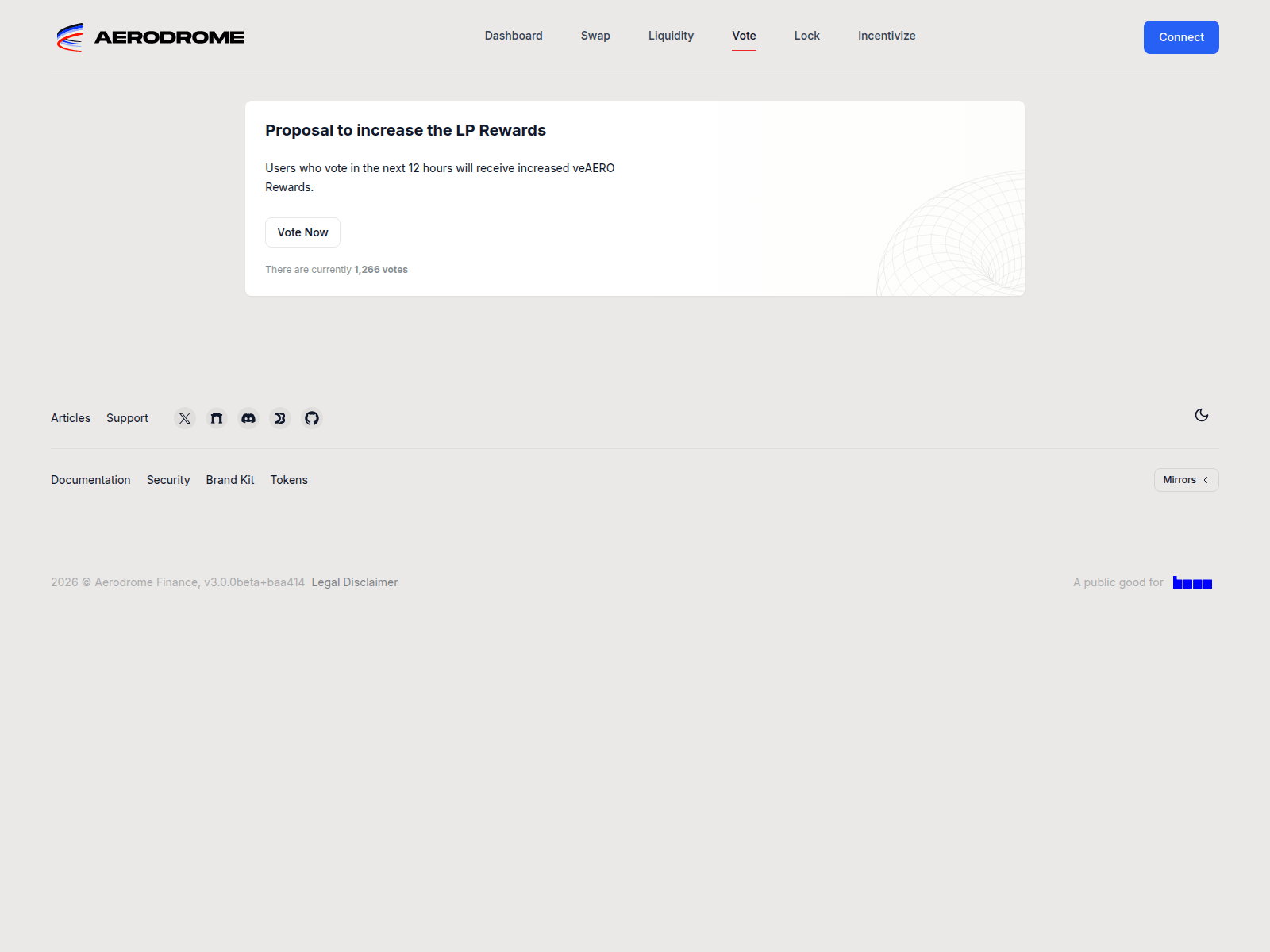Select the Lock tab
Screen dimensions: 1270x952
click(x=806, y=36)
